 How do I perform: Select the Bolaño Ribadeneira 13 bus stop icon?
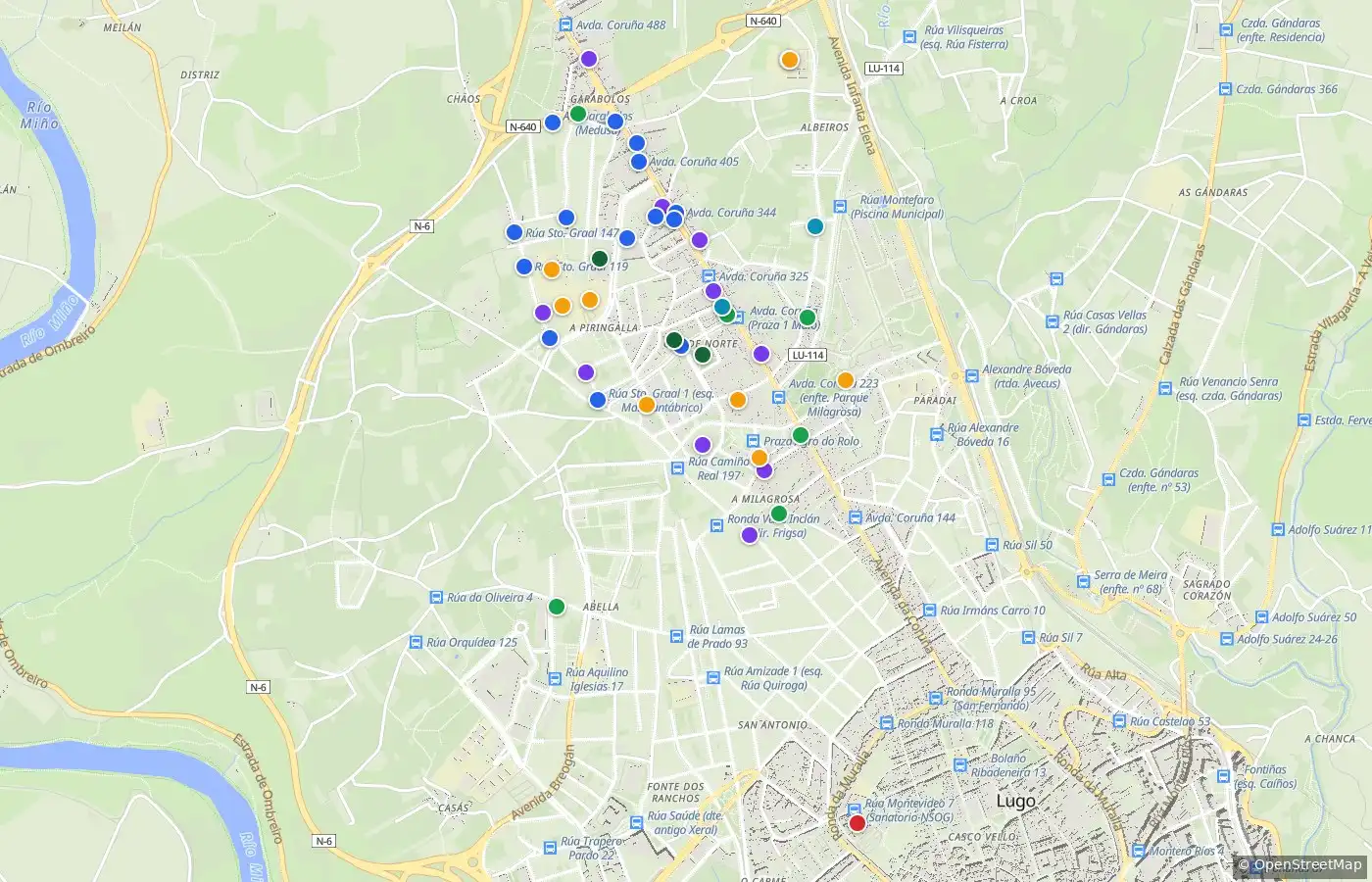[960, 765]
